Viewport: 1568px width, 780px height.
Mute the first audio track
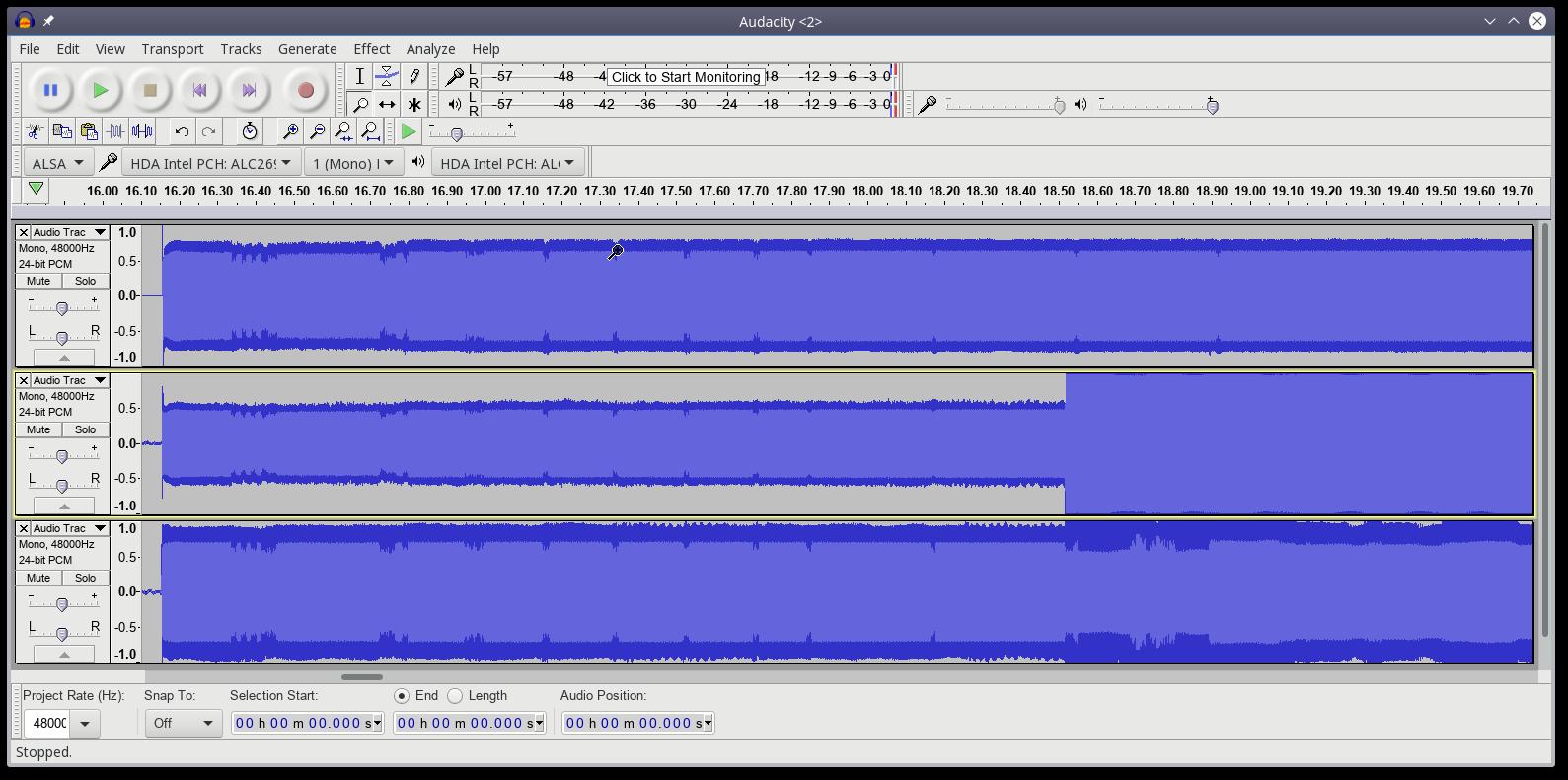coord(38,281)
